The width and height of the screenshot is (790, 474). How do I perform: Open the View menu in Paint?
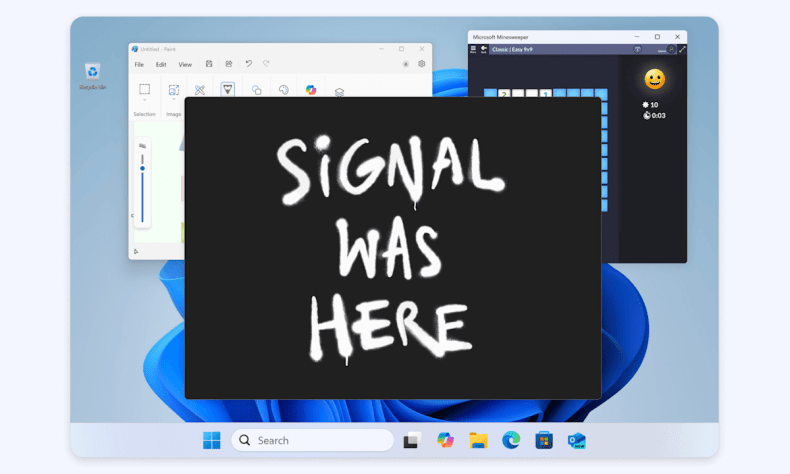[185, 64]
